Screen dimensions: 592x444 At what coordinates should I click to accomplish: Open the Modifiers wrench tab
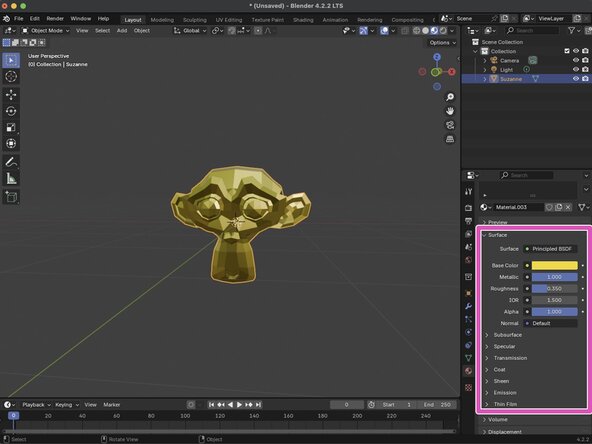[x=469, y=306]
